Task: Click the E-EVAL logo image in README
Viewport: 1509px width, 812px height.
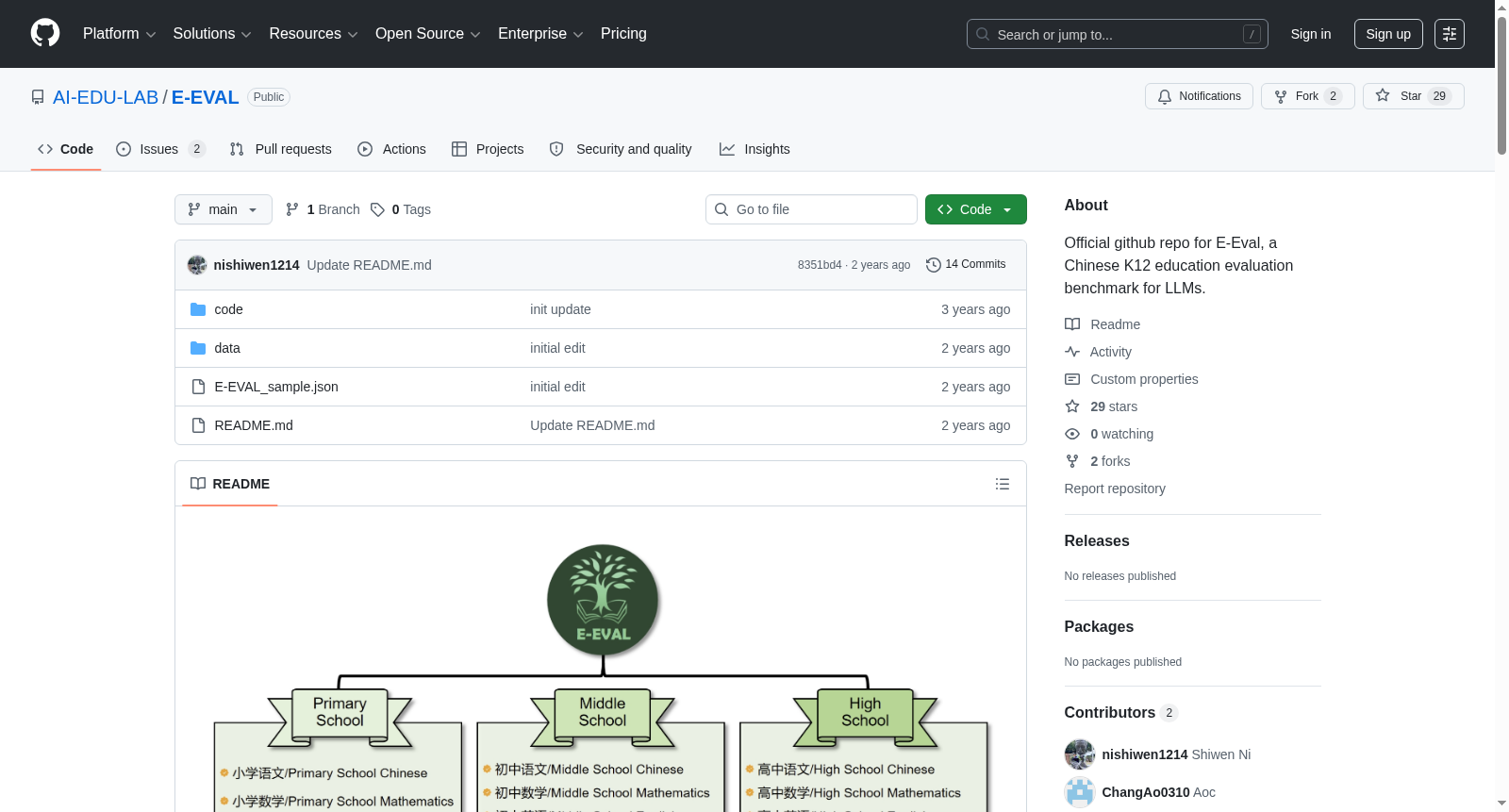Action: pyautogui.click(x=603, y=600)
